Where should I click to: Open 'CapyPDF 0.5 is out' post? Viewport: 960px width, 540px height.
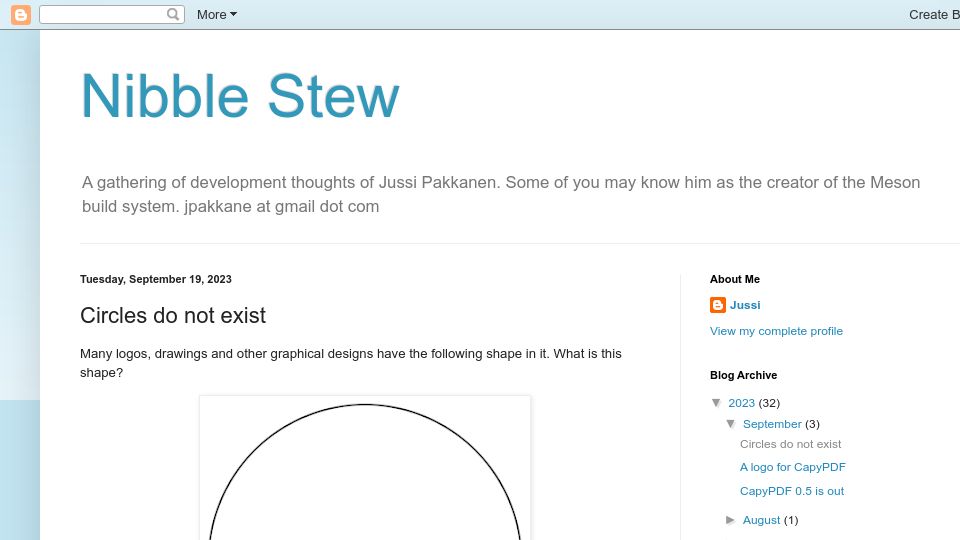coord(792,491)
